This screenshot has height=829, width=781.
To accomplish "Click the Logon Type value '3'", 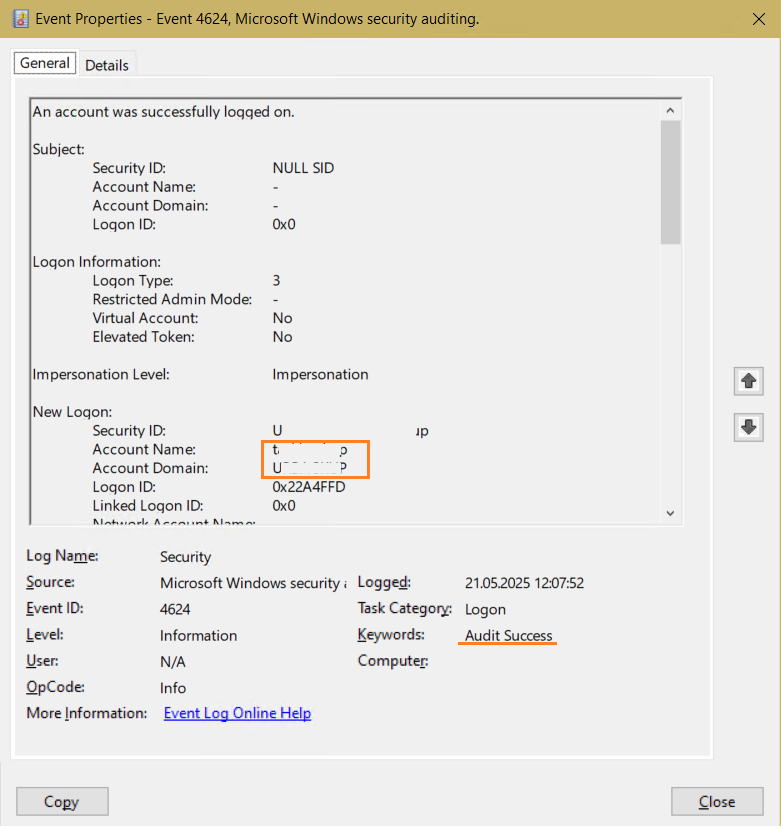I will (x=277, y=281).
